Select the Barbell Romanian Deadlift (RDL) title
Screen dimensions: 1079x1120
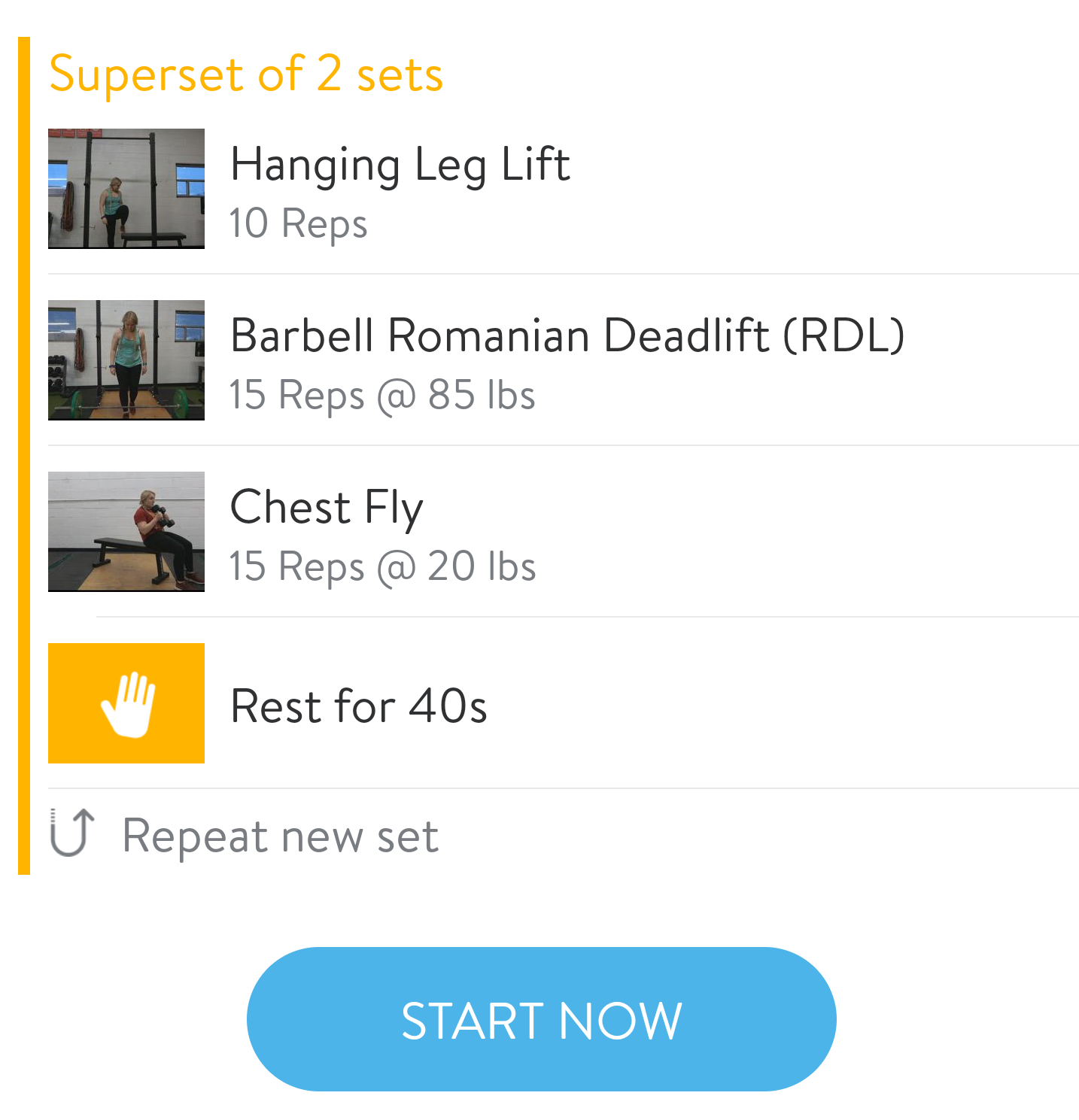(x=567, y=335)
